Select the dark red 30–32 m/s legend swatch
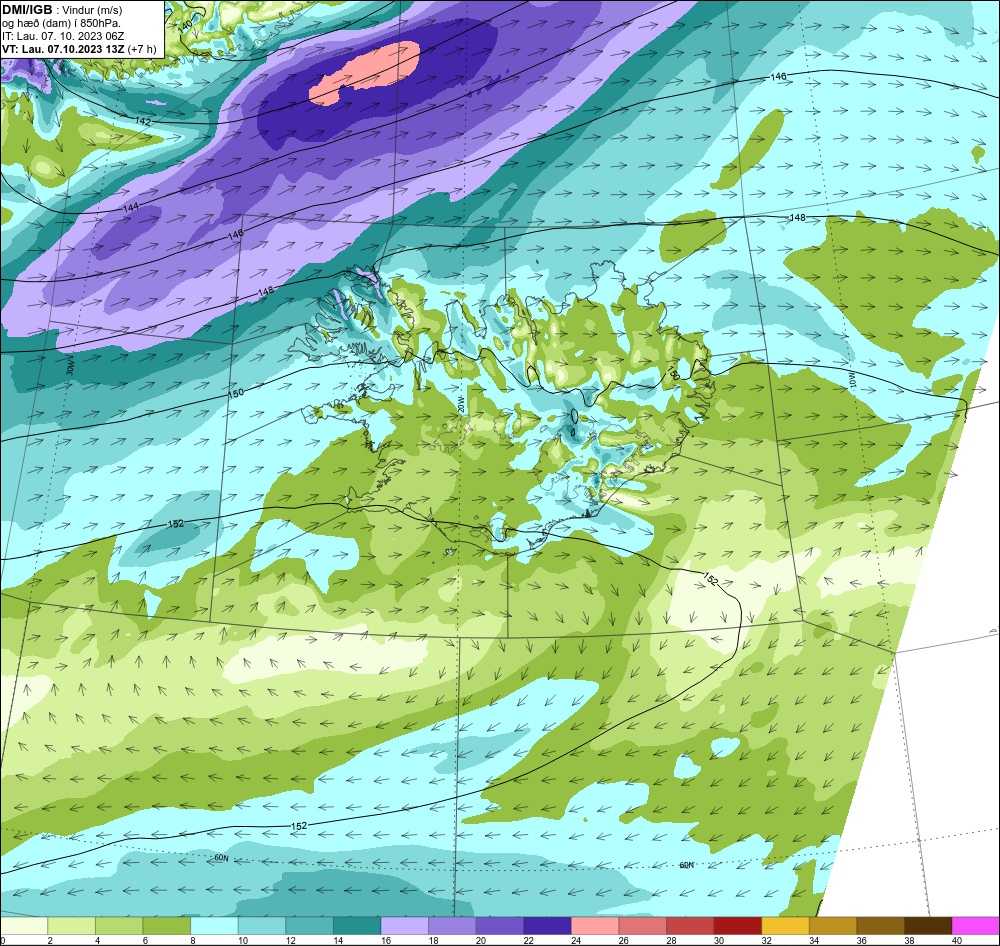1000x946 pixels. 737,926
